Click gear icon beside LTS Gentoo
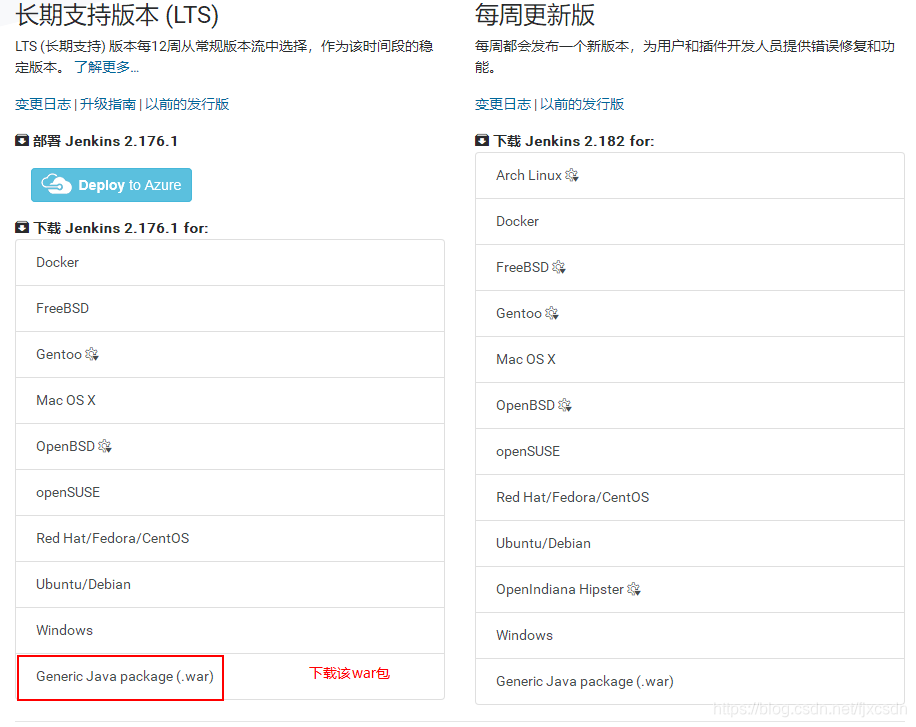The image size is (916, 727). point(92,354)
